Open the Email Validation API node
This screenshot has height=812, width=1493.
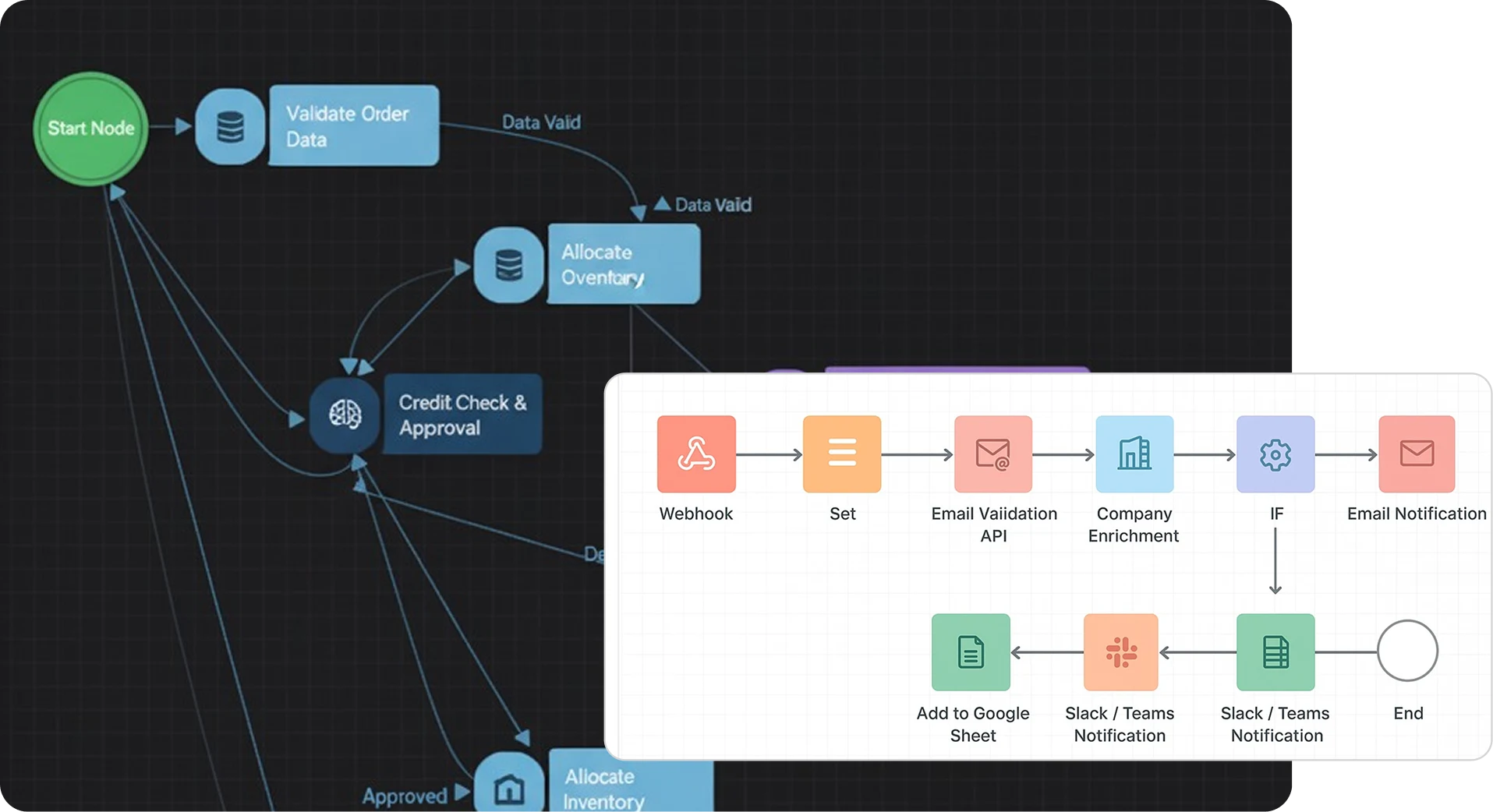[x=992, y=454]
